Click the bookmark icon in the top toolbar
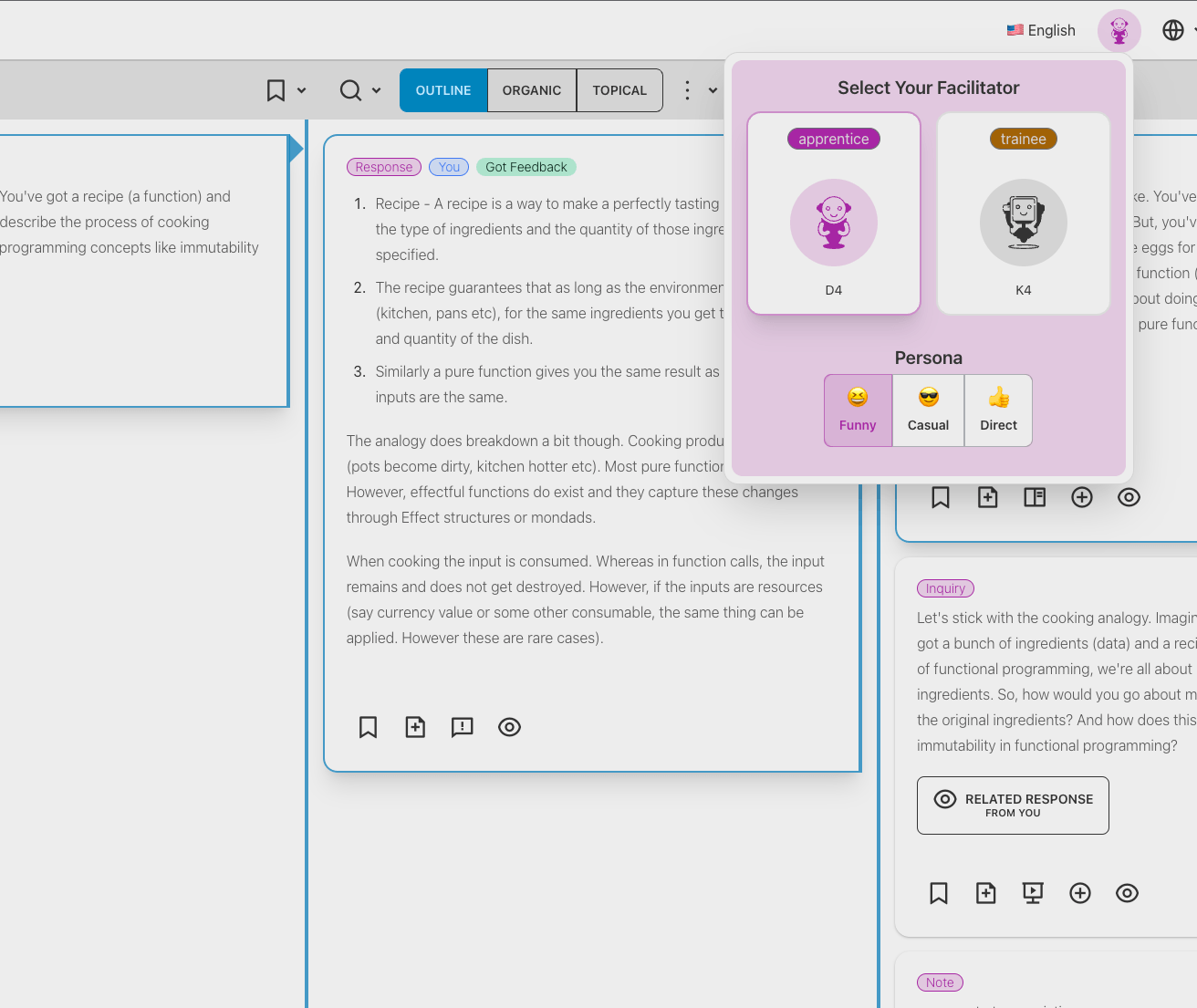This screenshot has width=1197, height=1008. tap(276, 90)
